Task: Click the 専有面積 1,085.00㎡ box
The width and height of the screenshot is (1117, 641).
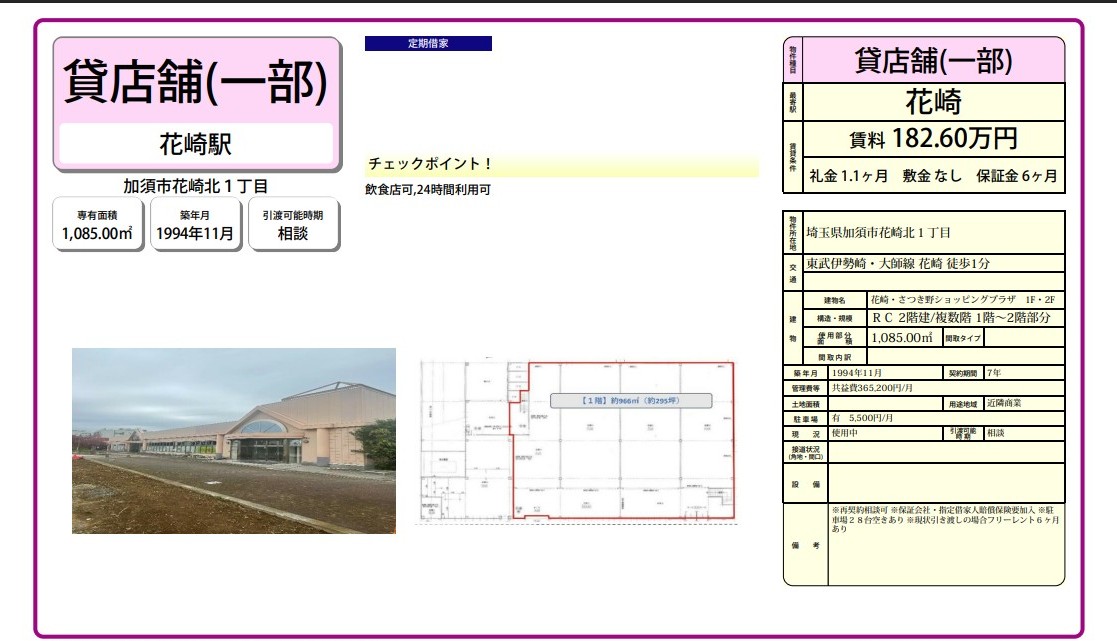Action: click(98, 224)
